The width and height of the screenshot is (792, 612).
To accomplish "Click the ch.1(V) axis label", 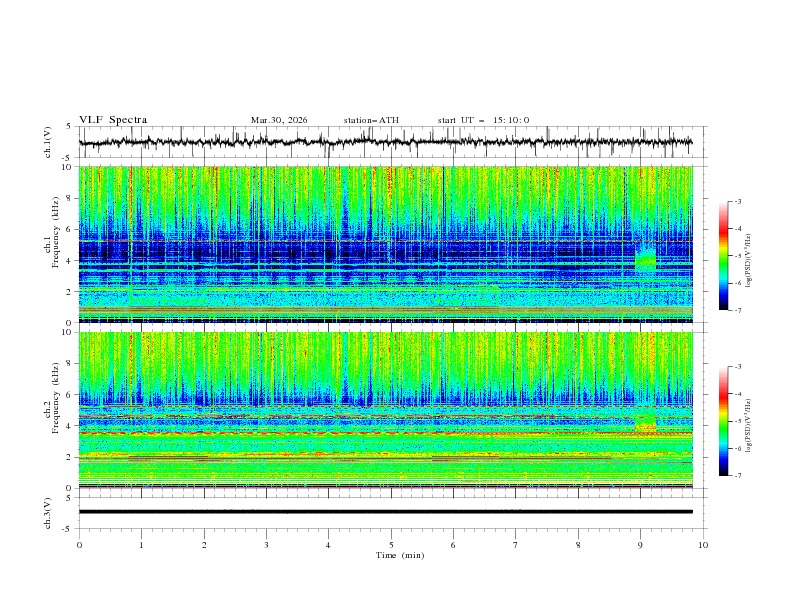I will click(48, 142).
